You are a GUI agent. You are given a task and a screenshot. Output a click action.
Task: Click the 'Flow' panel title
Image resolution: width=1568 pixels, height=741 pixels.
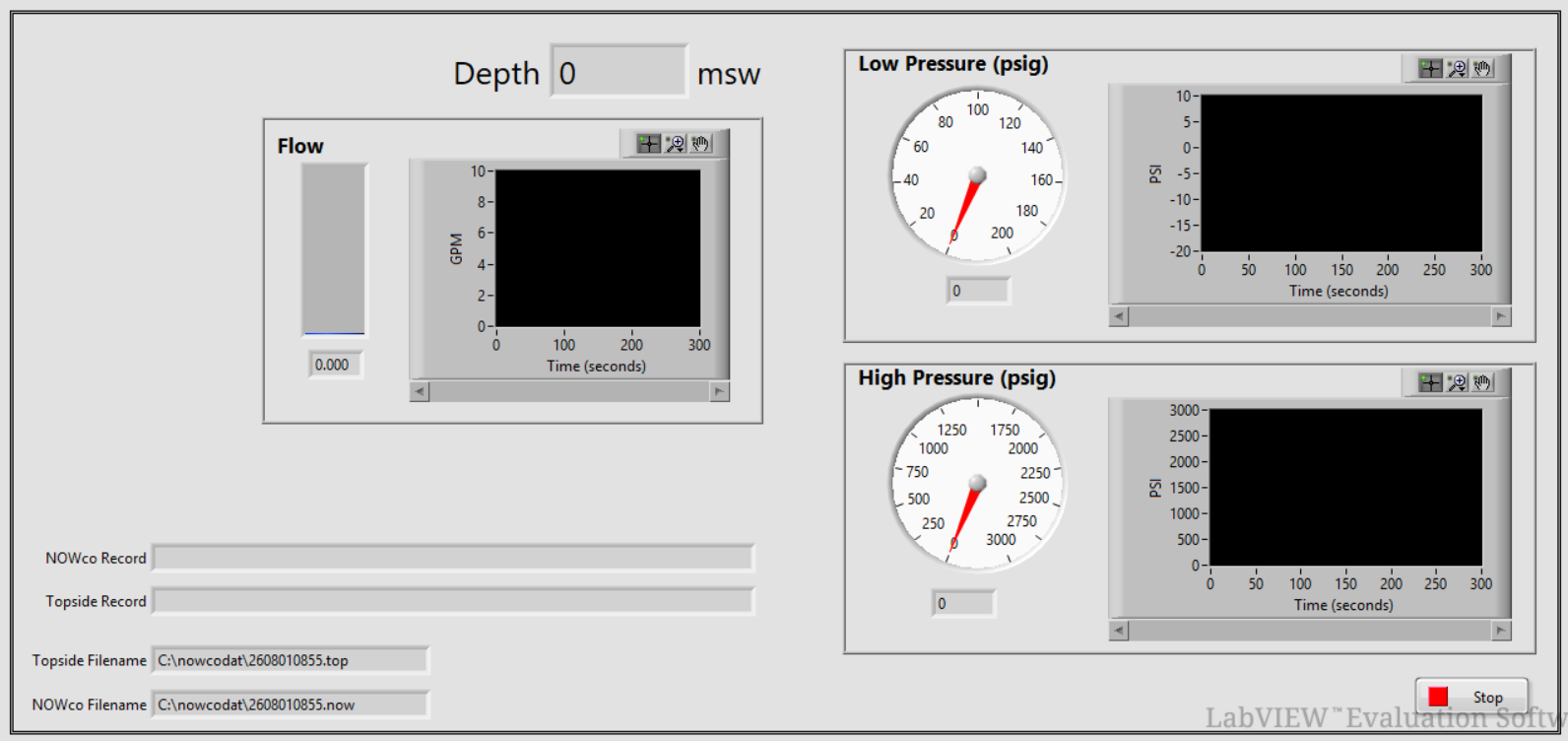tap(300, 146)
